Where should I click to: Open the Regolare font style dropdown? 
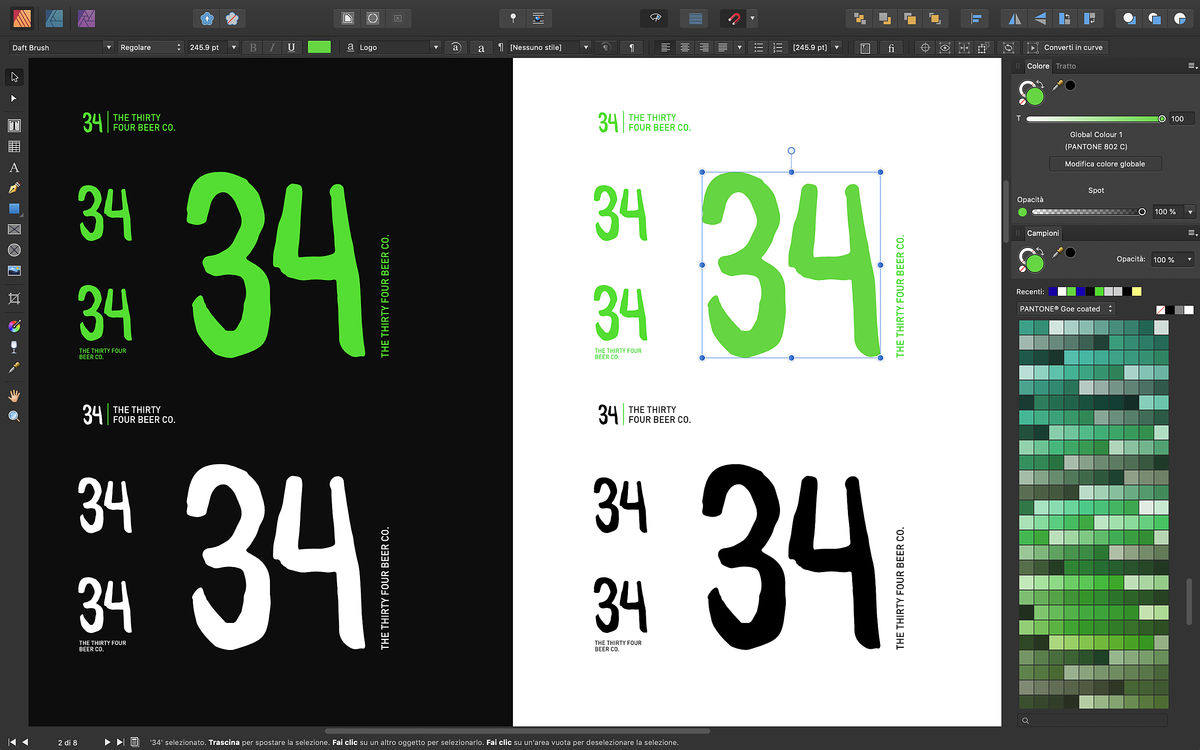150,47
